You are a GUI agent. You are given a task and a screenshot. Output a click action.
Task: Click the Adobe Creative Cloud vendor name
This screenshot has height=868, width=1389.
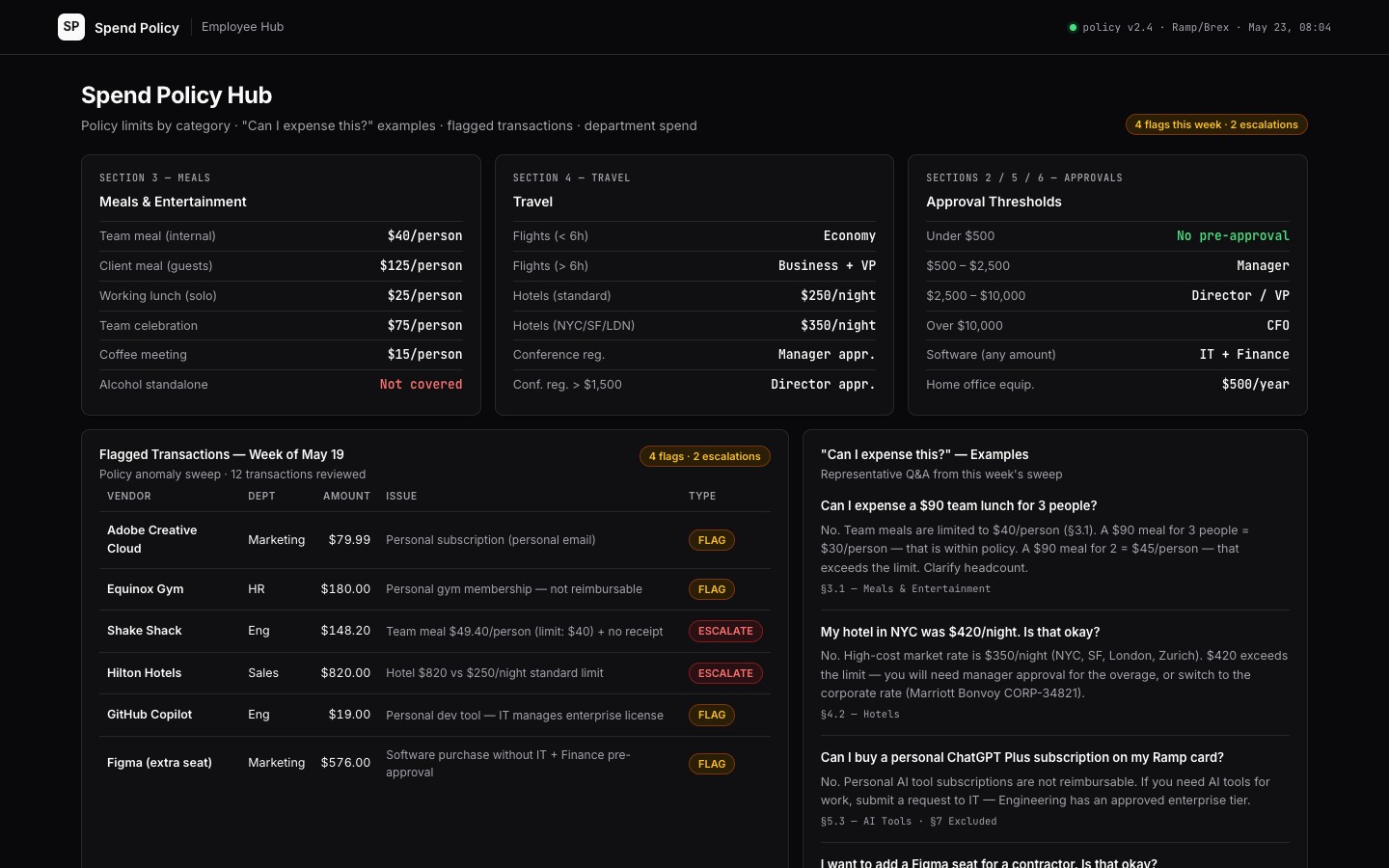point(151,539)
